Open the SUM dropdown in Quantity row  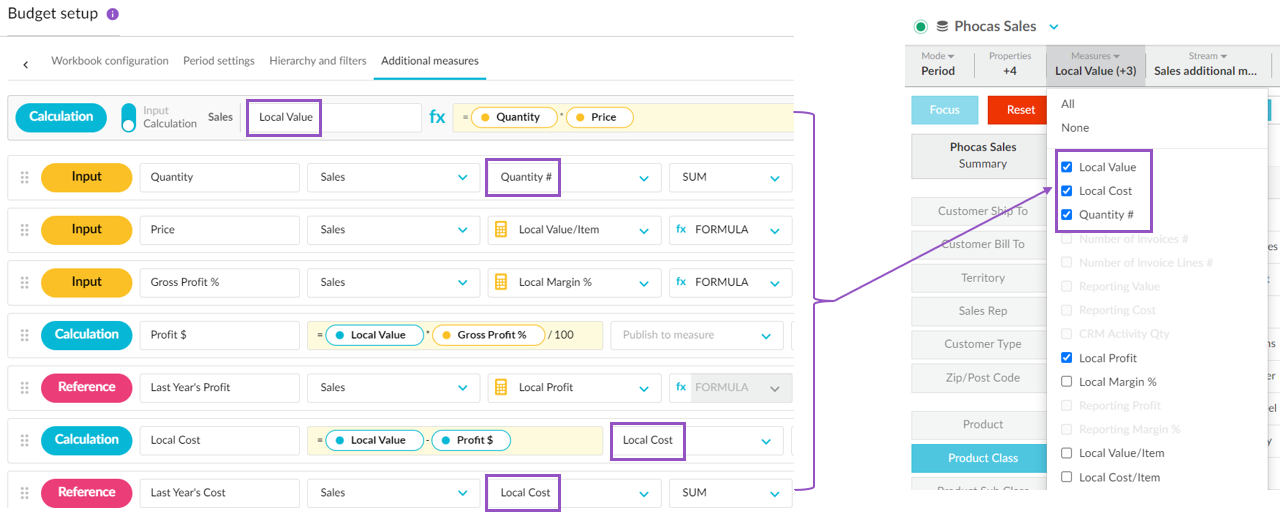[729, 177]
